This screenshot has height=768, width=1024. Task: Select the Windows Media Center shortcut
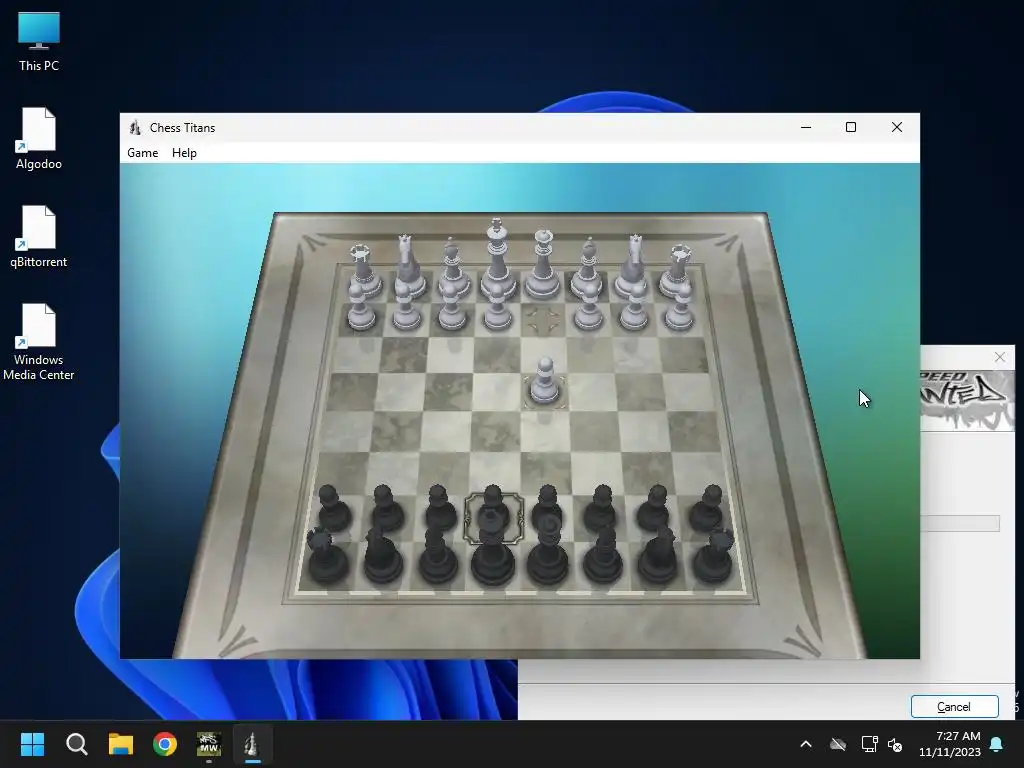click(39, 342)
